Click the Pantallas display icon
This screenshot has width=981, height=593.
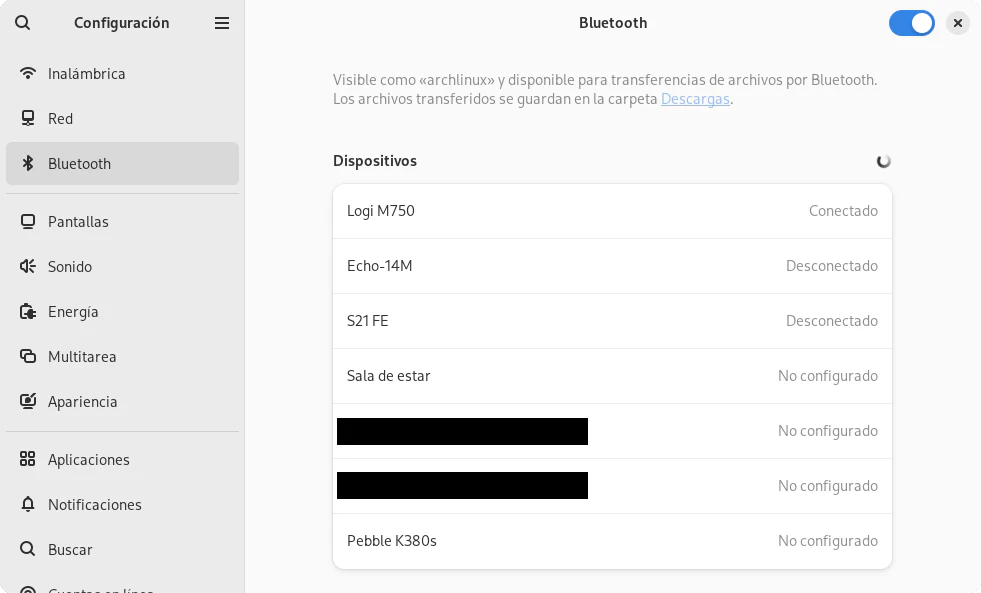28,222
